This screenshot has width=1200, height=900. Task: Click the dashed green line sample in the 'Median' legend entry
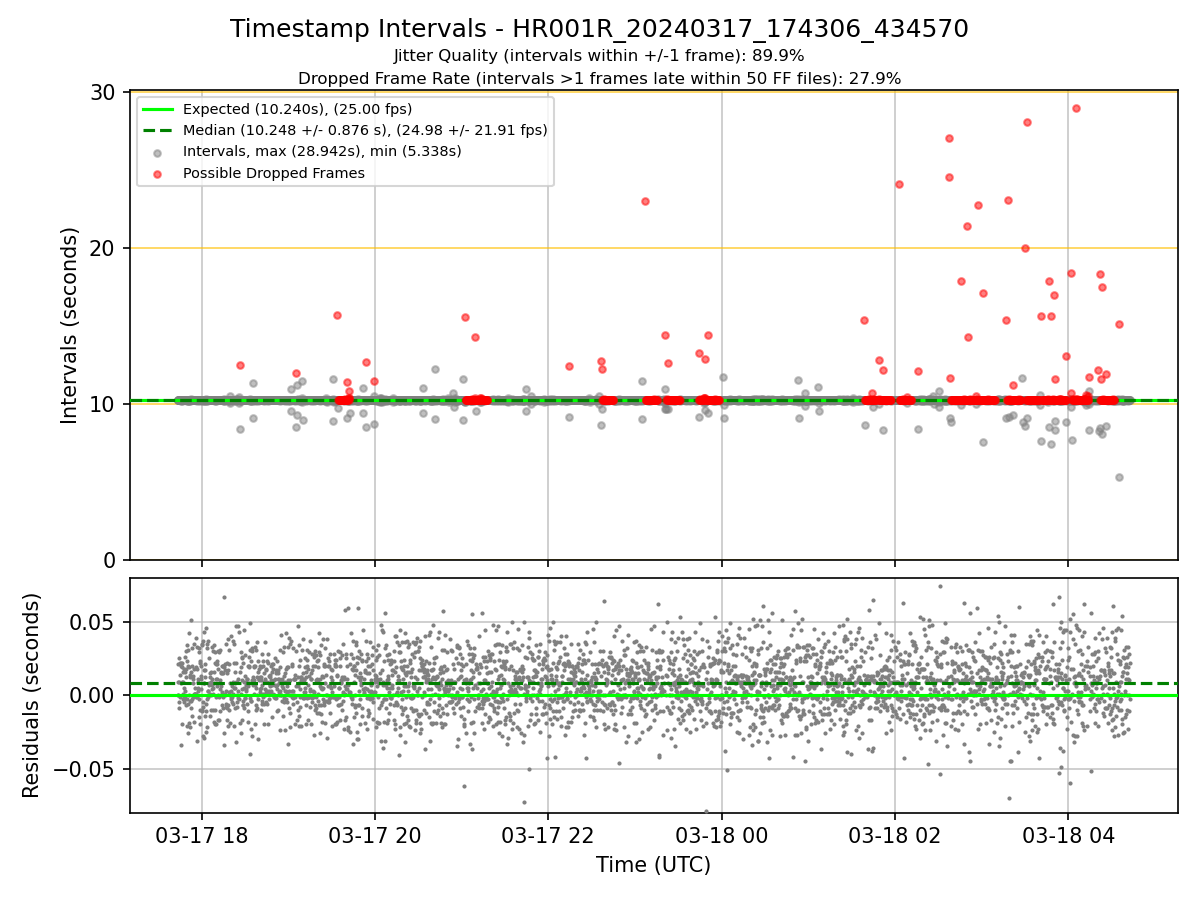[159, 131]
